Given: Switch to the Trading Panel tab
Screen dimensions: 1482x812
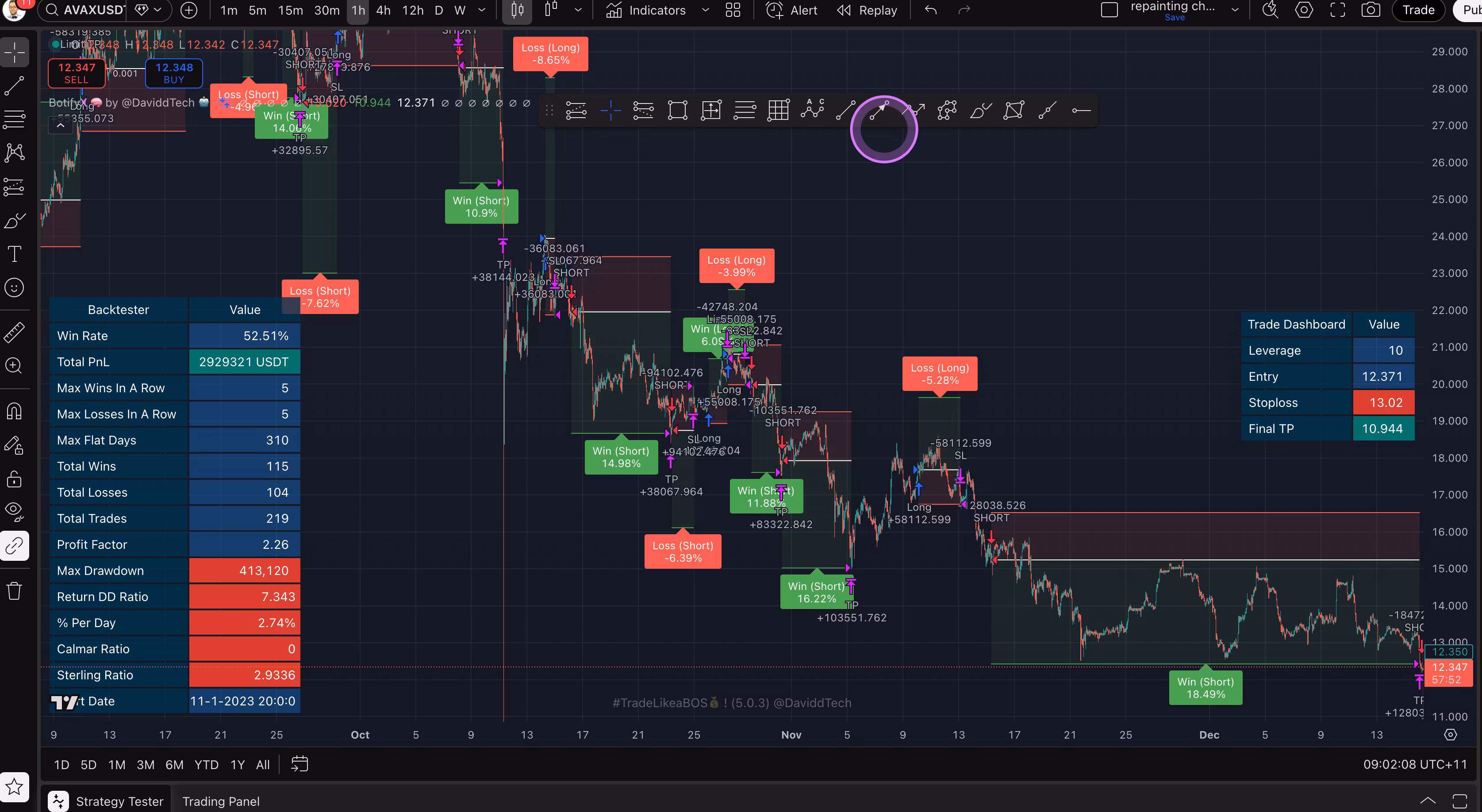Looking at the screenshot, I should pyautogui.click(x=220, y=801).
